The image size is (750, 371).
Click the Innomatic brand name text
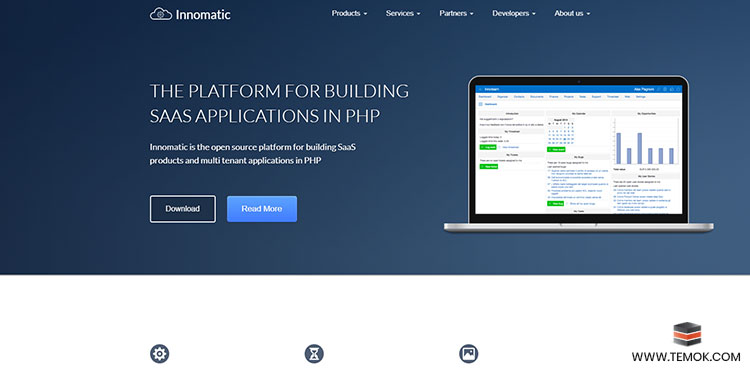pos(203,14)
